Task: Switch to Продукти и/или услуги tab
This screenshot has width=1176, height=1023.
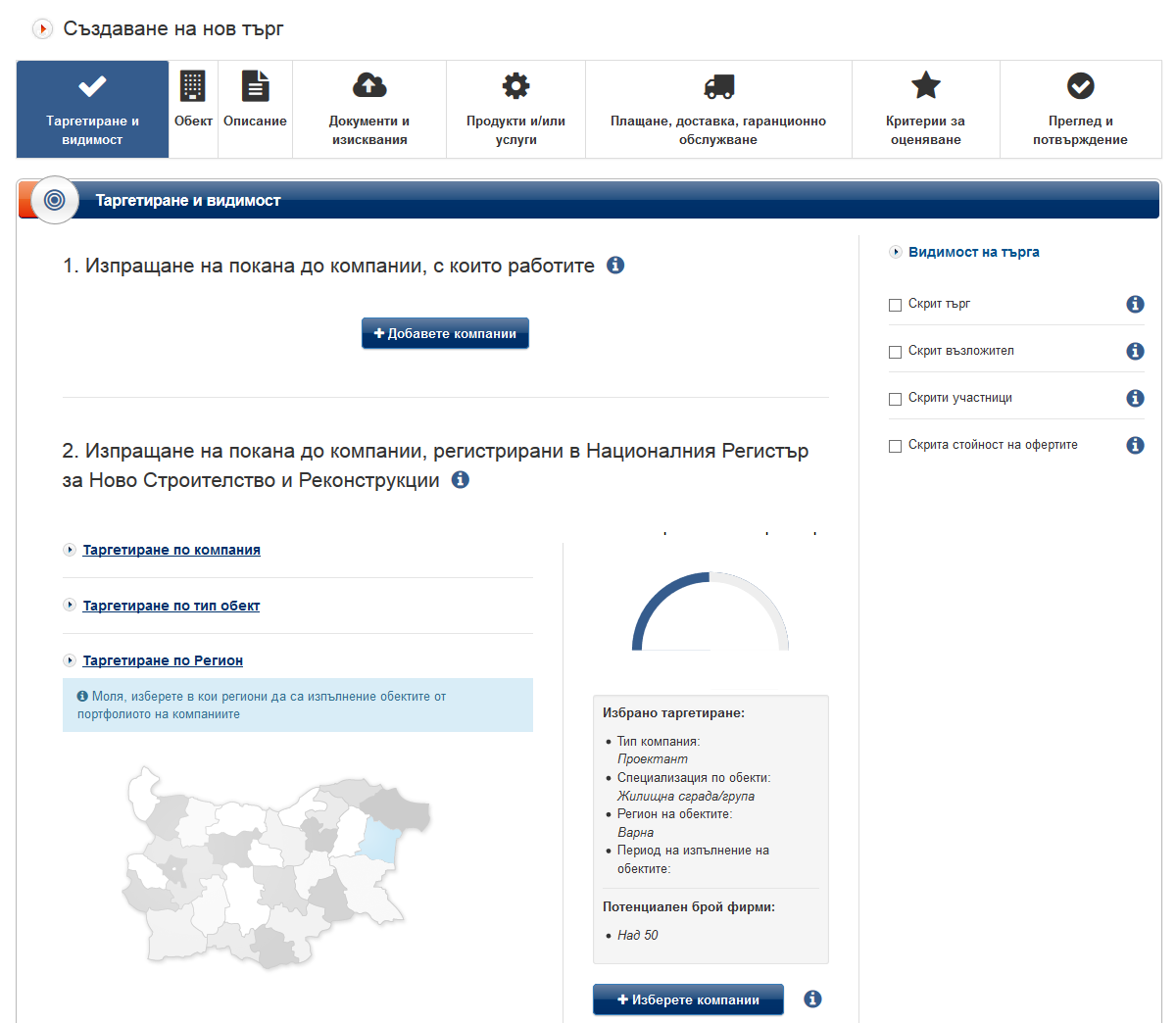Action: point(515,110)
